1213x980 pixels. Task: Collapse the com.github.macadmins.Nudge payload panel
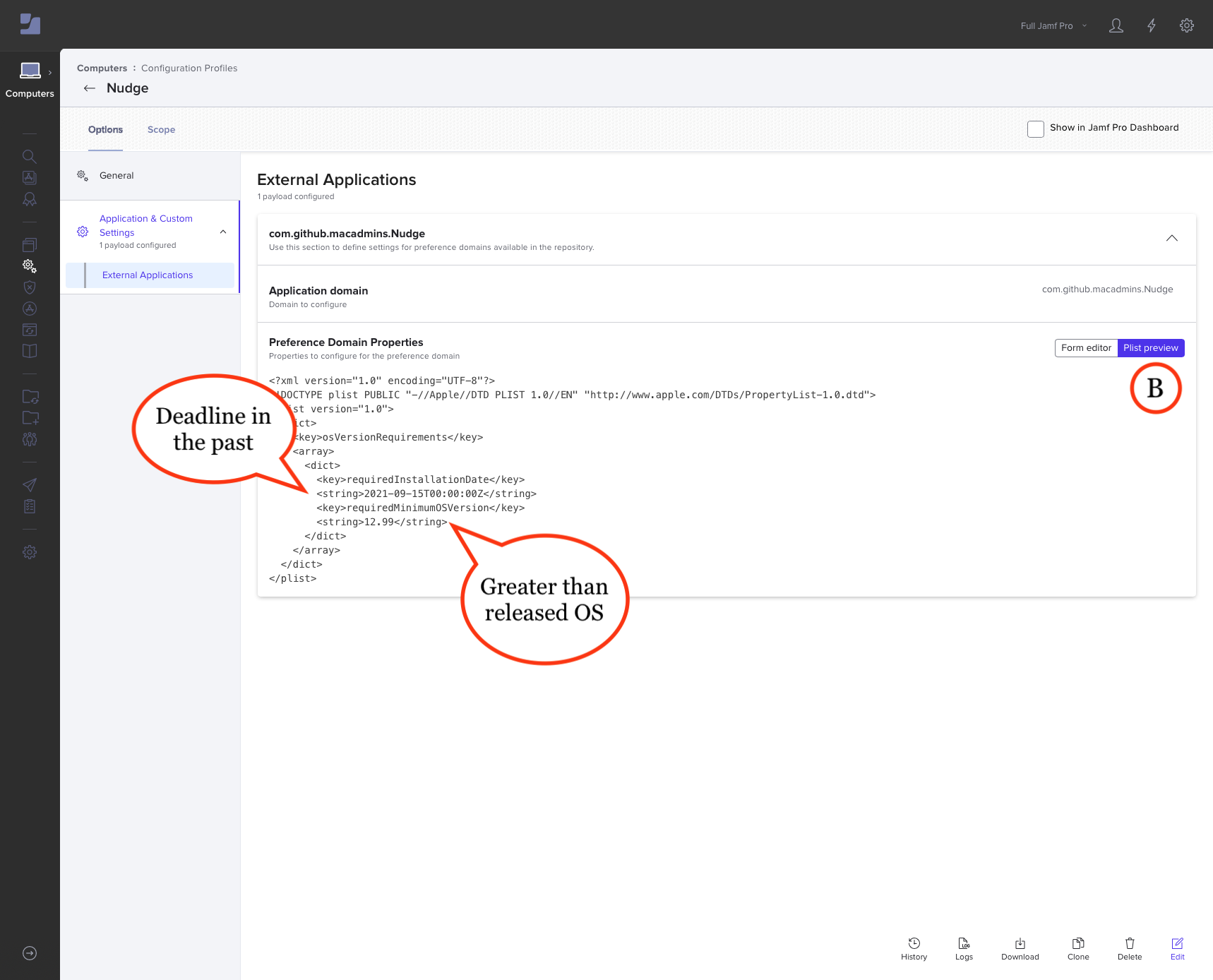[1172, 239]
